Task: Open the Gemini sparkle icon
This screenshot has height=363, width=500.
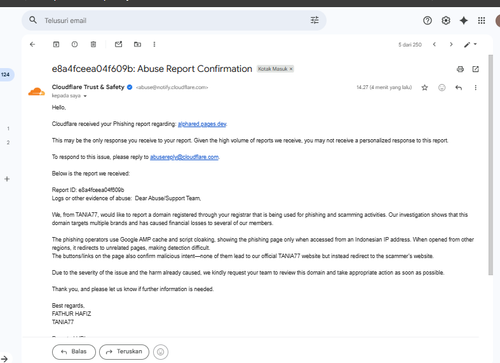Action: click(x=464, y=21)
